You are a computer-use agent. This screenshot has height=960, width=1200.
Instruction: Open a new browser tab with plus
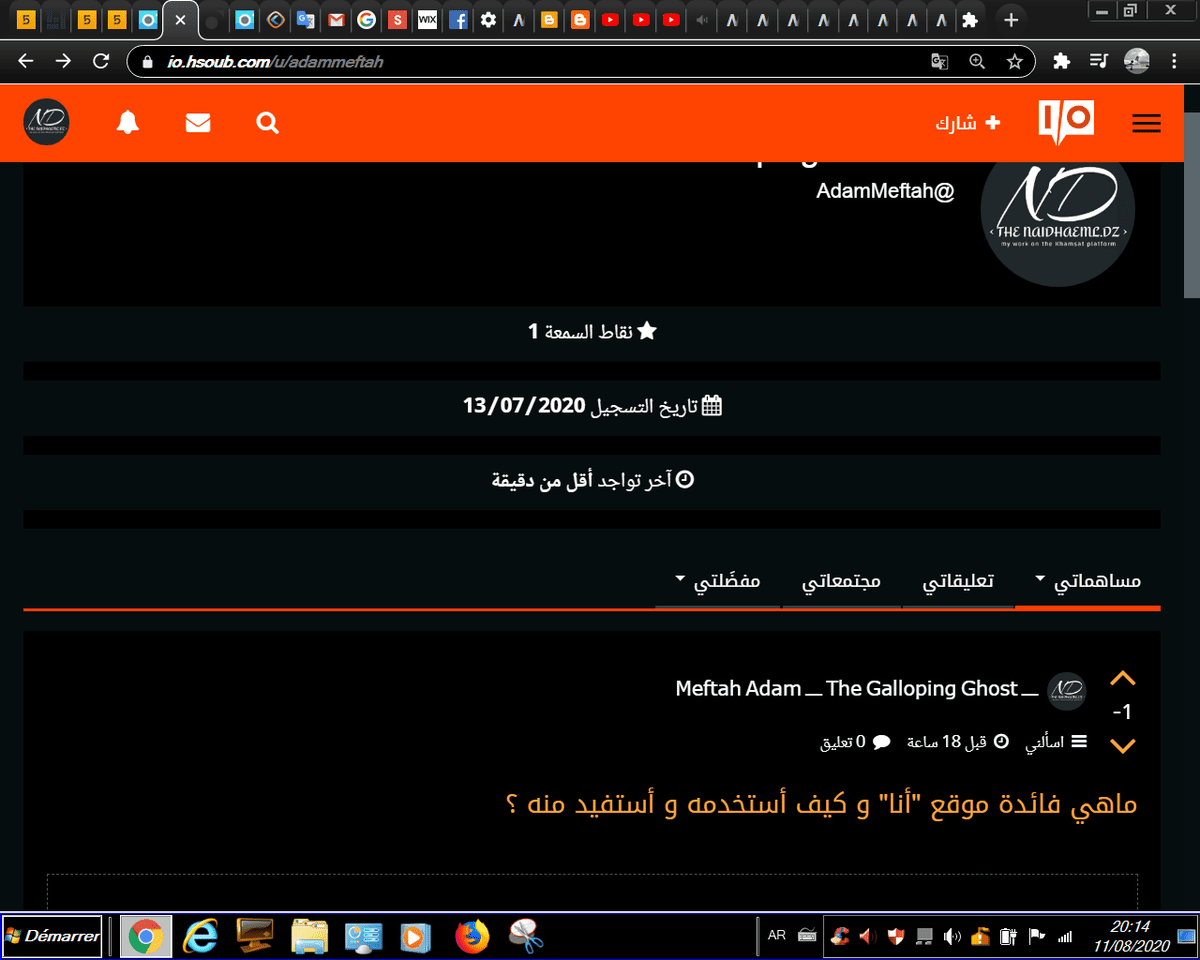click(x=1011, y=19)
